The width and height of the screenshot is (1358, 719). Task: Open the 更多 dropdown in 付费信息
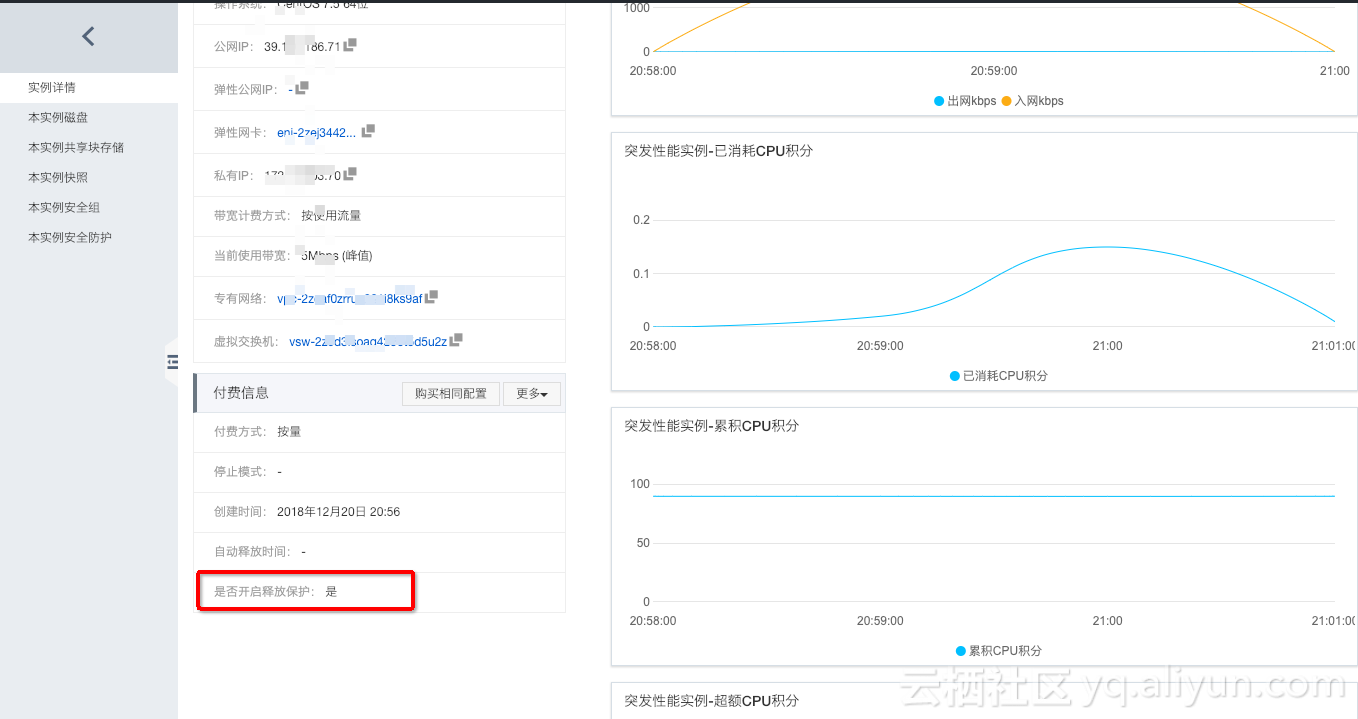531,394
